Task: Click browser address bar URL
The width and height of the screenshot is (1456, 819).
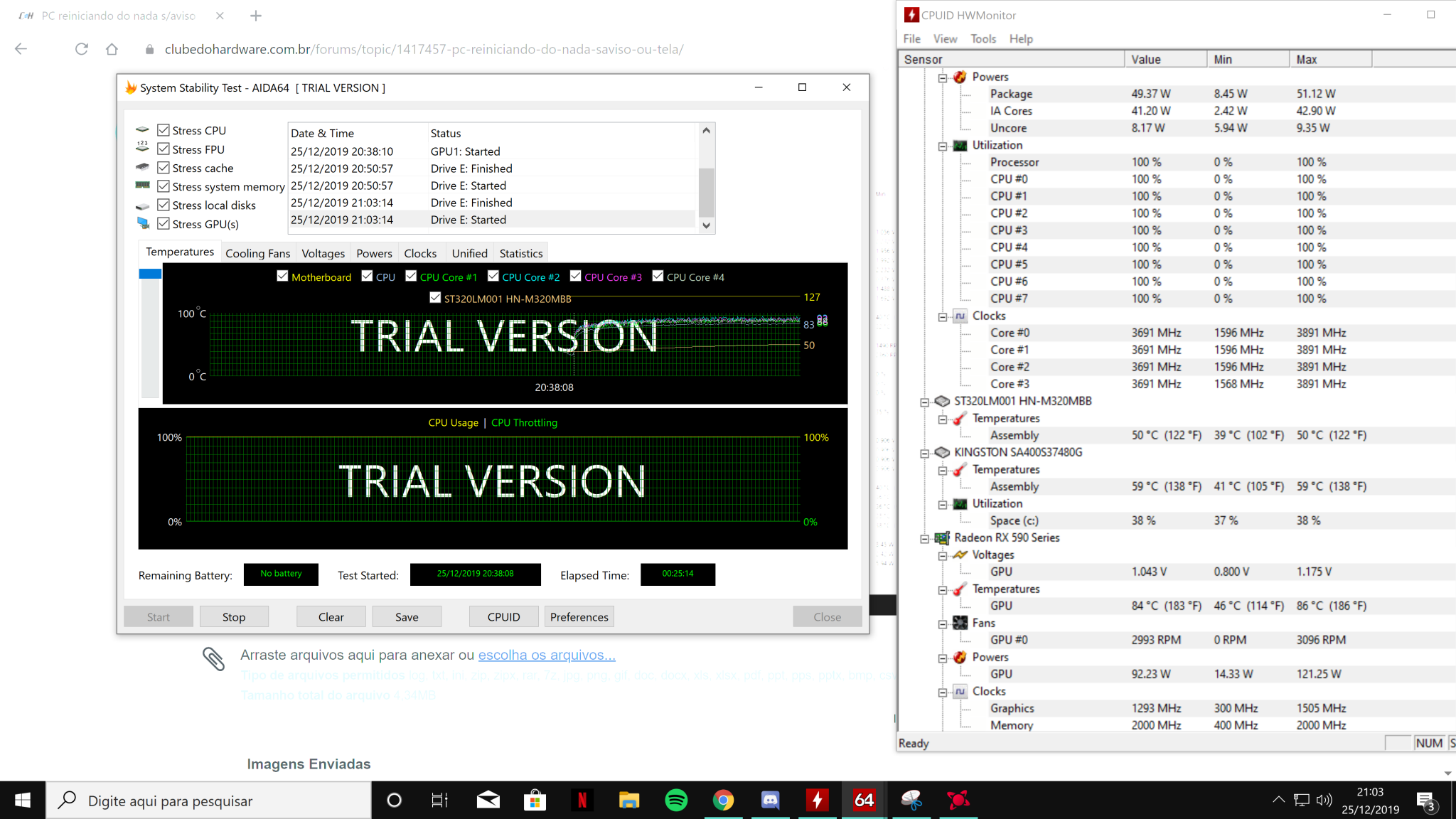Action: 424,49
